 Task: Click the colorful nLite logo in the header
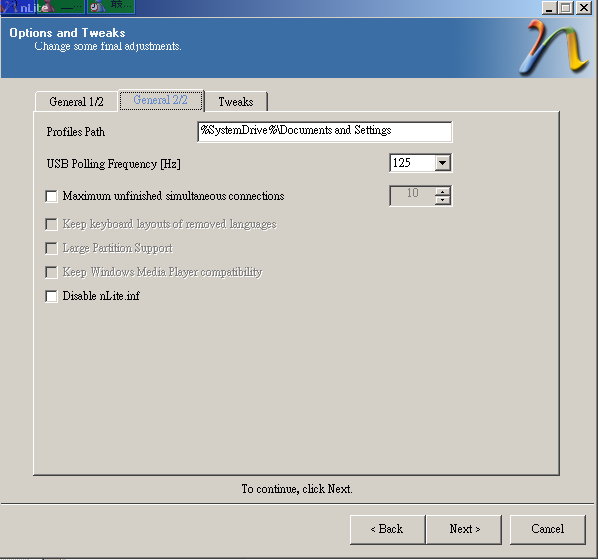(554, 47)
